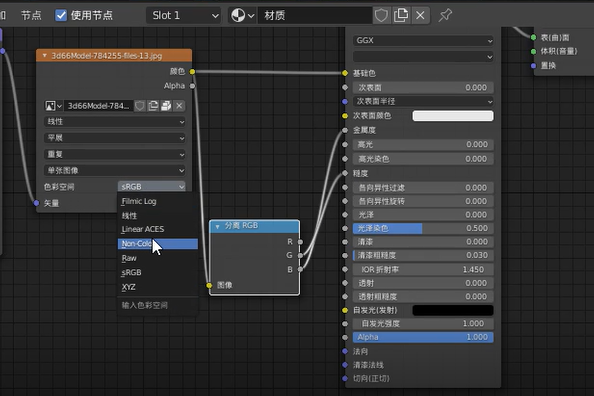The image size is (594, 396).
Task: Unlink the image with X icon
Action: [179, 106]
